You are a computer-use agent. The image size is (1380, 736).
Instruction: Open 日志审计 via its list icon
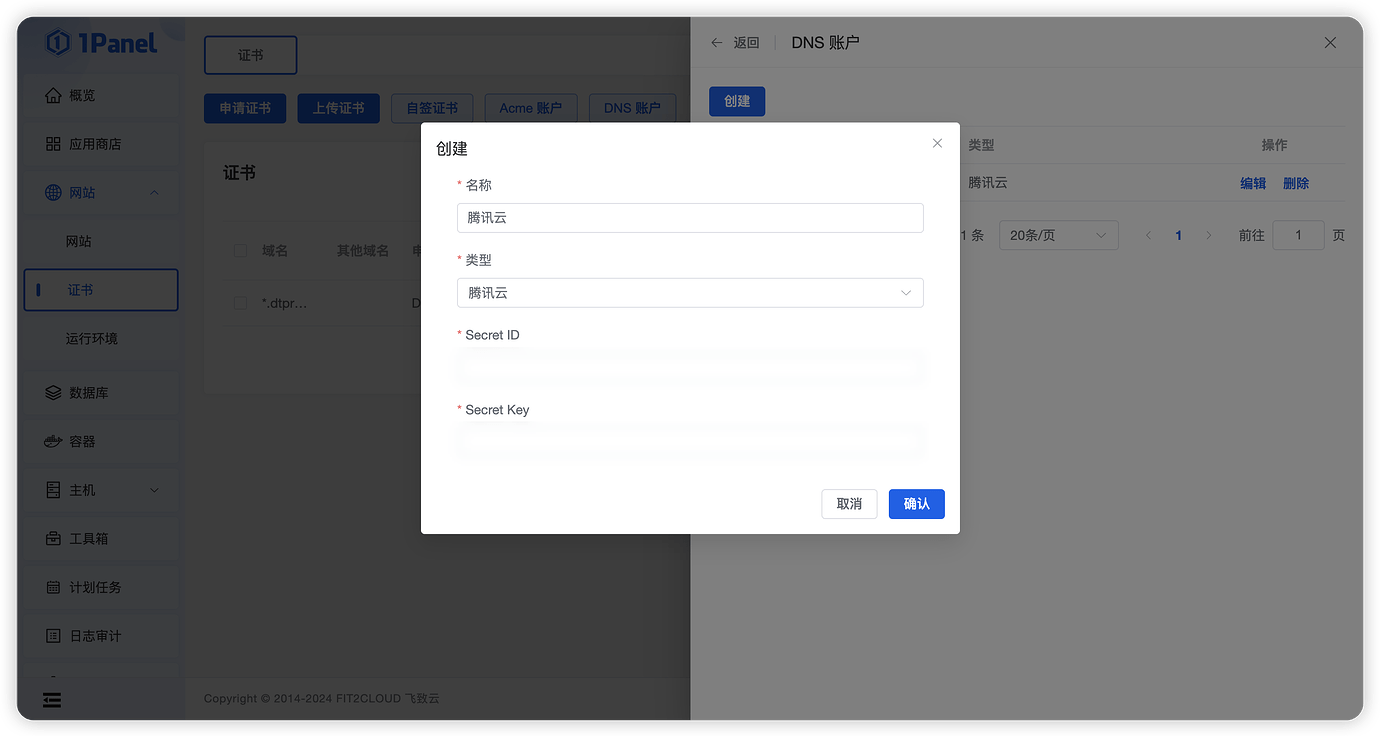point(53,636)
